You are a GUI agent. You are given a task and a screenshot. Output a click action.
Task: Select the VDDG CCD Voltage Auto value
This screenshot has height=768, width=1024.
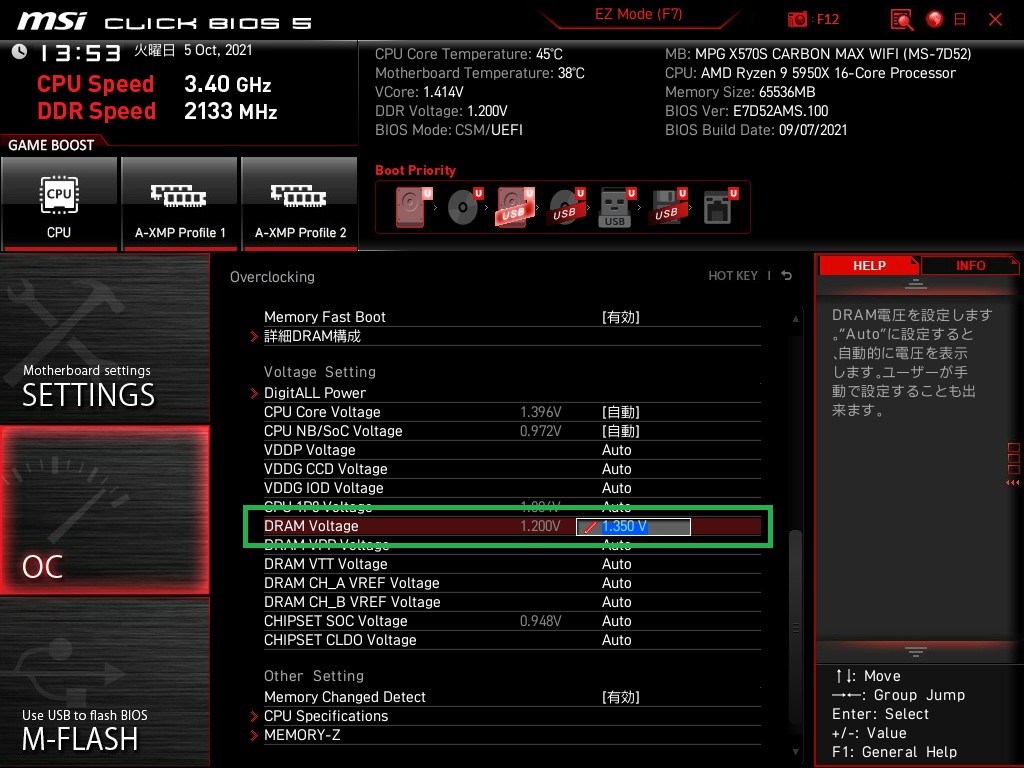[616, 469]
